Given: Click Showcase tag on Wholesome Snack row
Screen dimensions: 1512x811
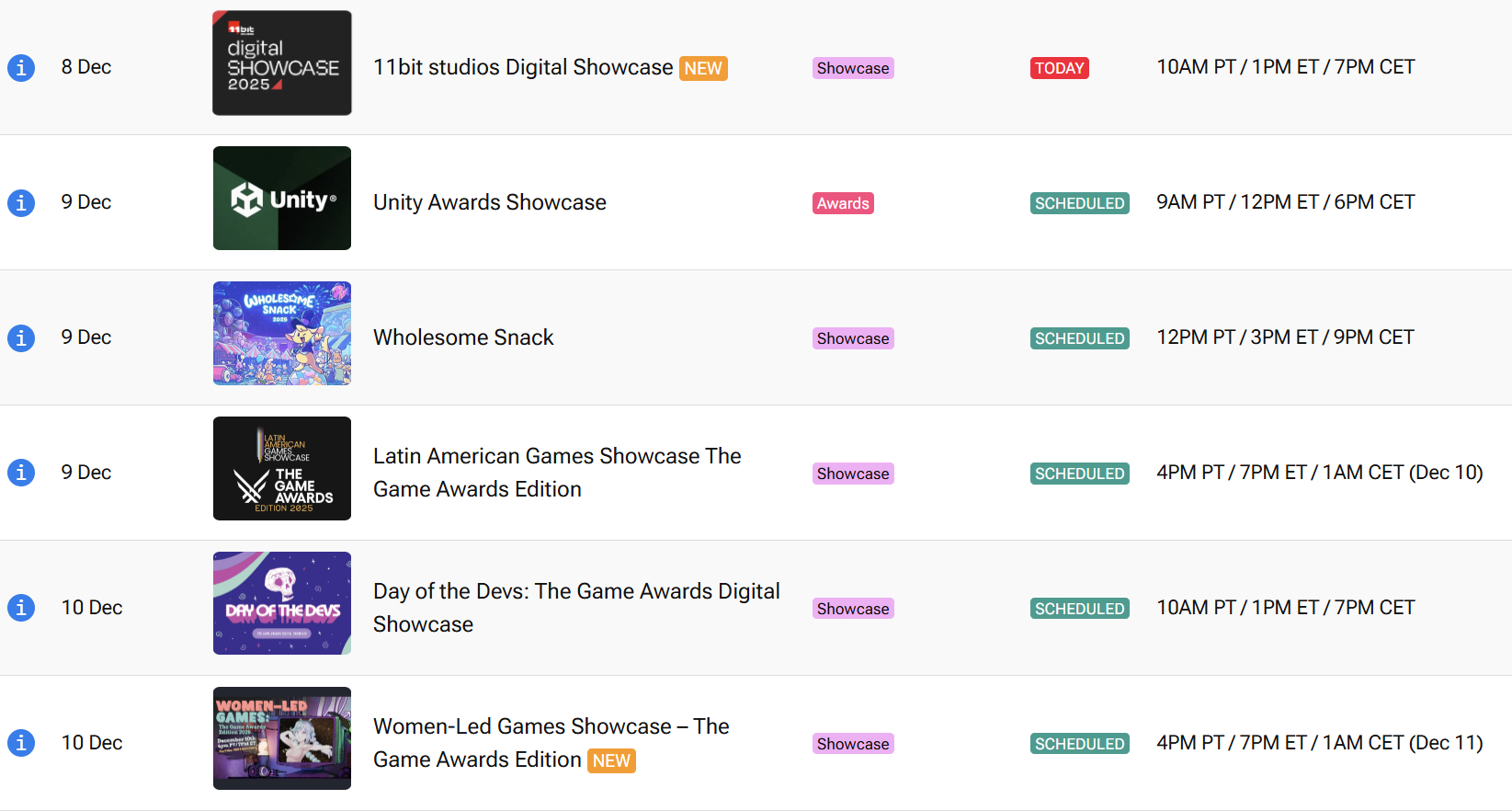Looking at the screenshot, I should point(853,338).
